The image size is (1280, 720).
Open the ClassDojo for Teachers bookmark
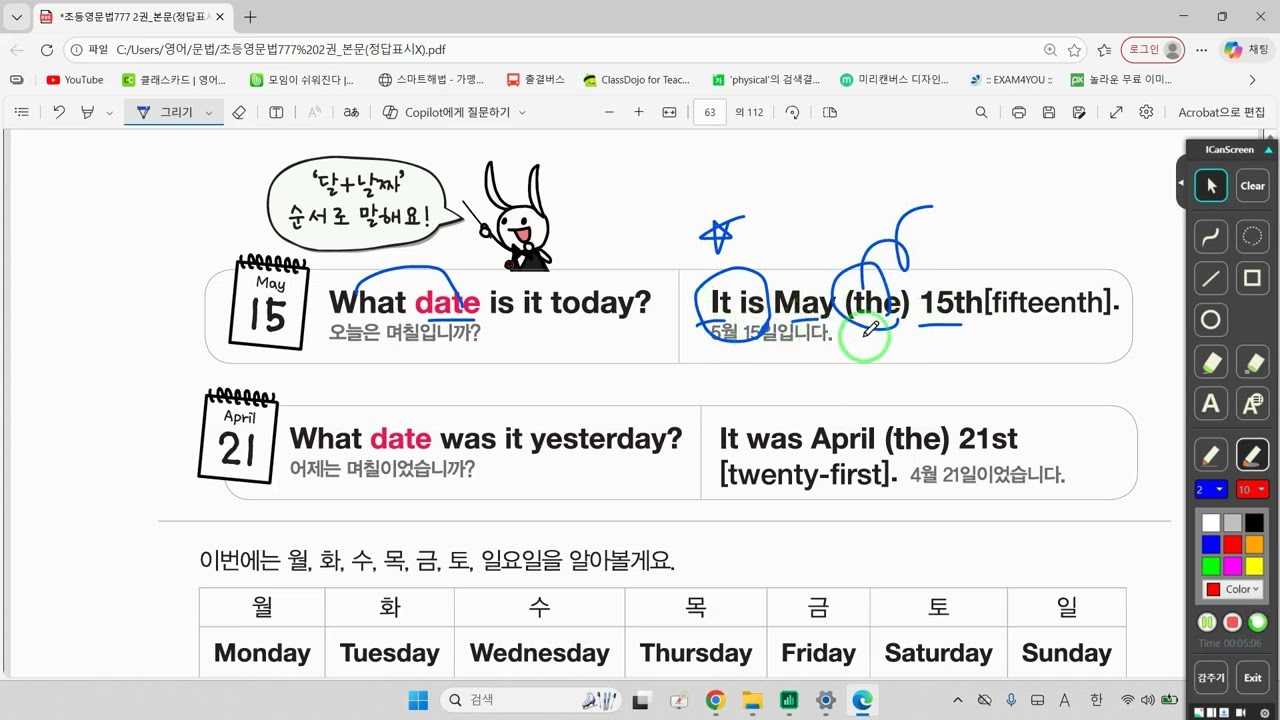pyautogui.click(x=637, y=80)
